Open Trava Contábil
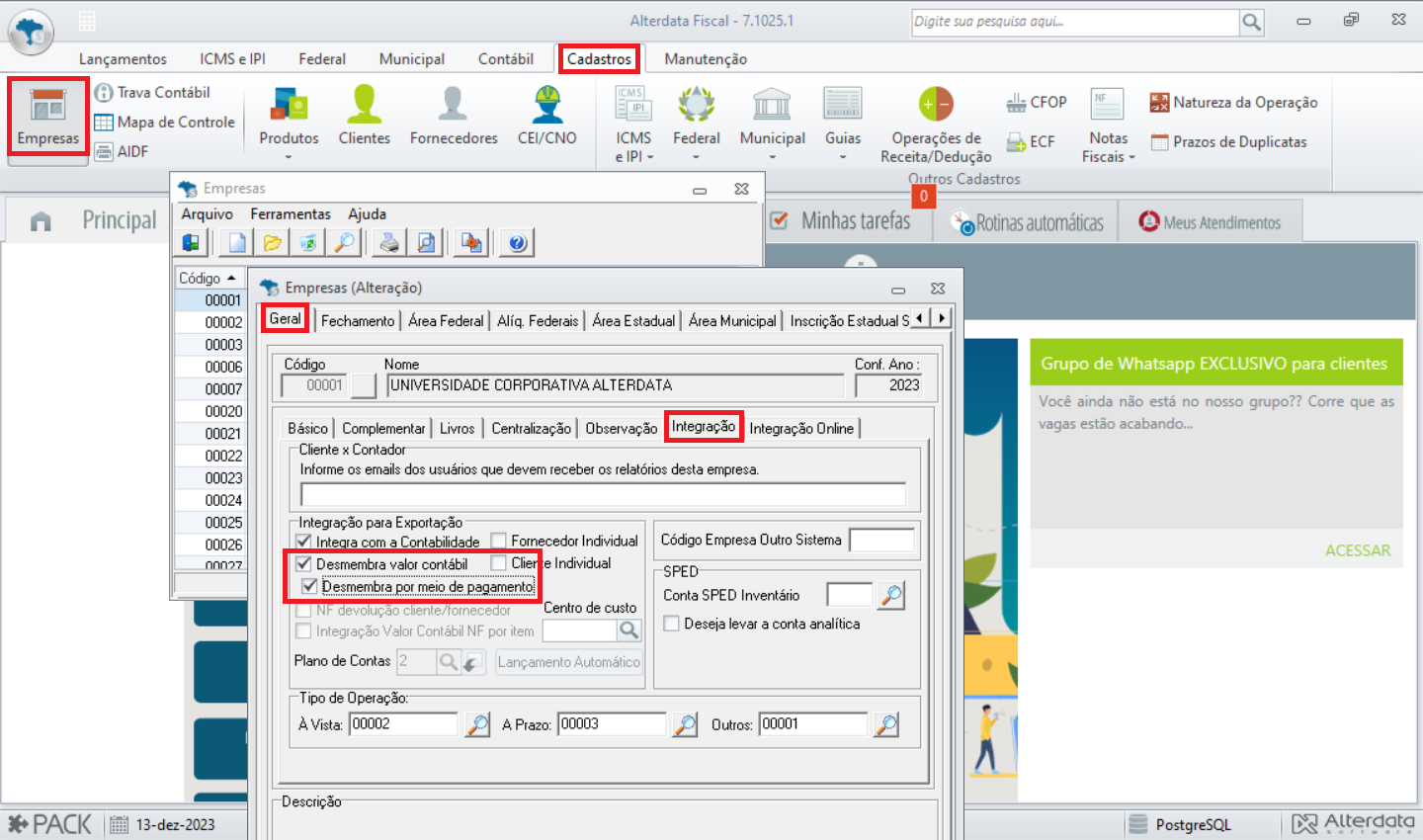Screen dimensions: 1423x840 click(152, 92)
